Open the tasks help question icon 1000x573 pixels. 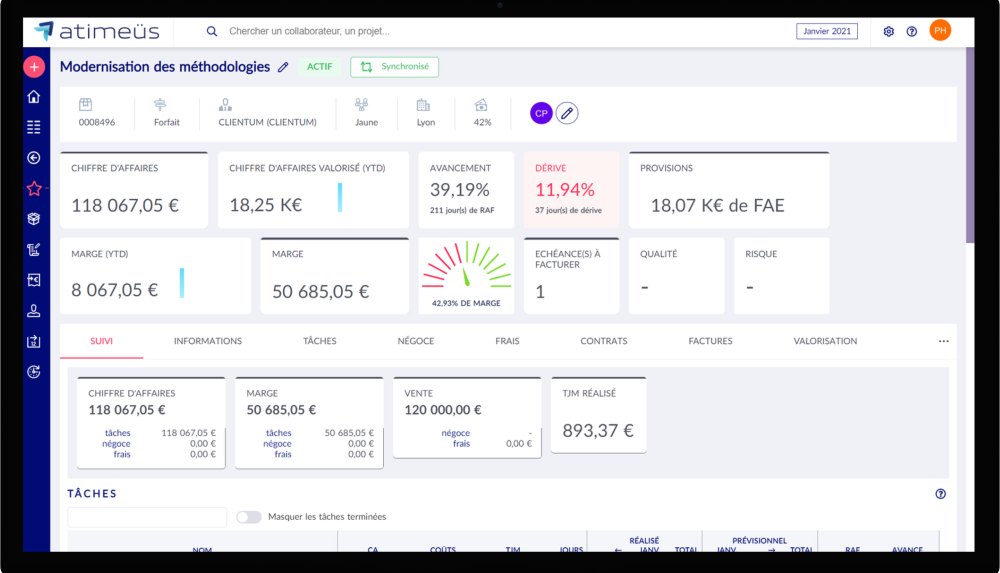(x=941, y=494)
